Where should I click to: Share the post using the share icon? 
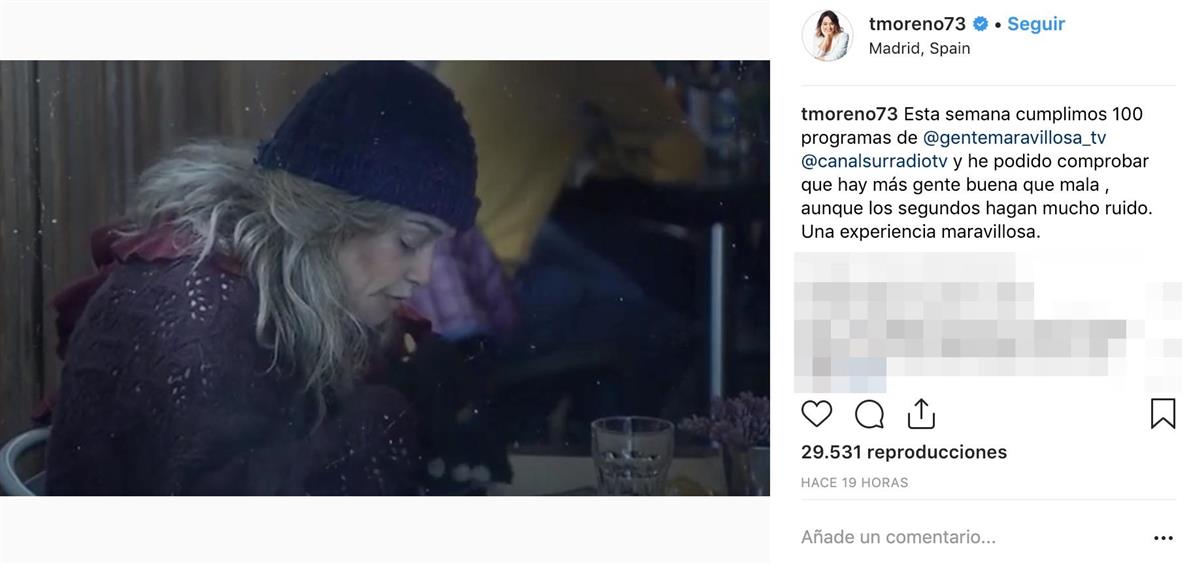(921, 413)
